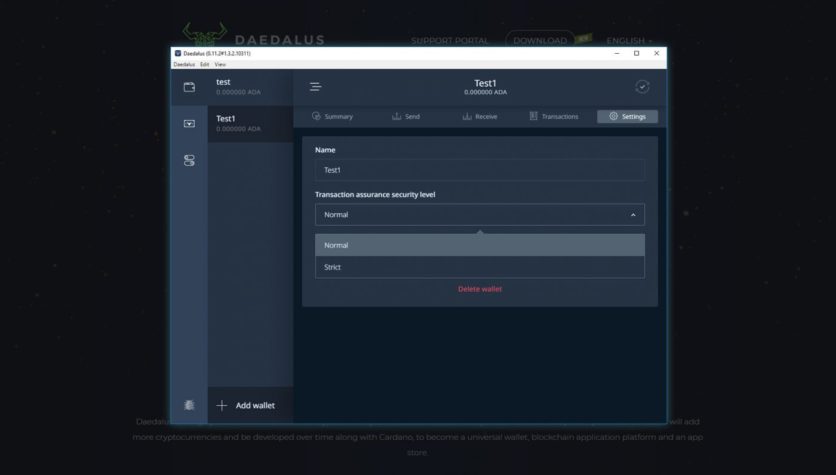
Task: Open the wallets section icon in sidebar
Action: (x=189, y=87)
